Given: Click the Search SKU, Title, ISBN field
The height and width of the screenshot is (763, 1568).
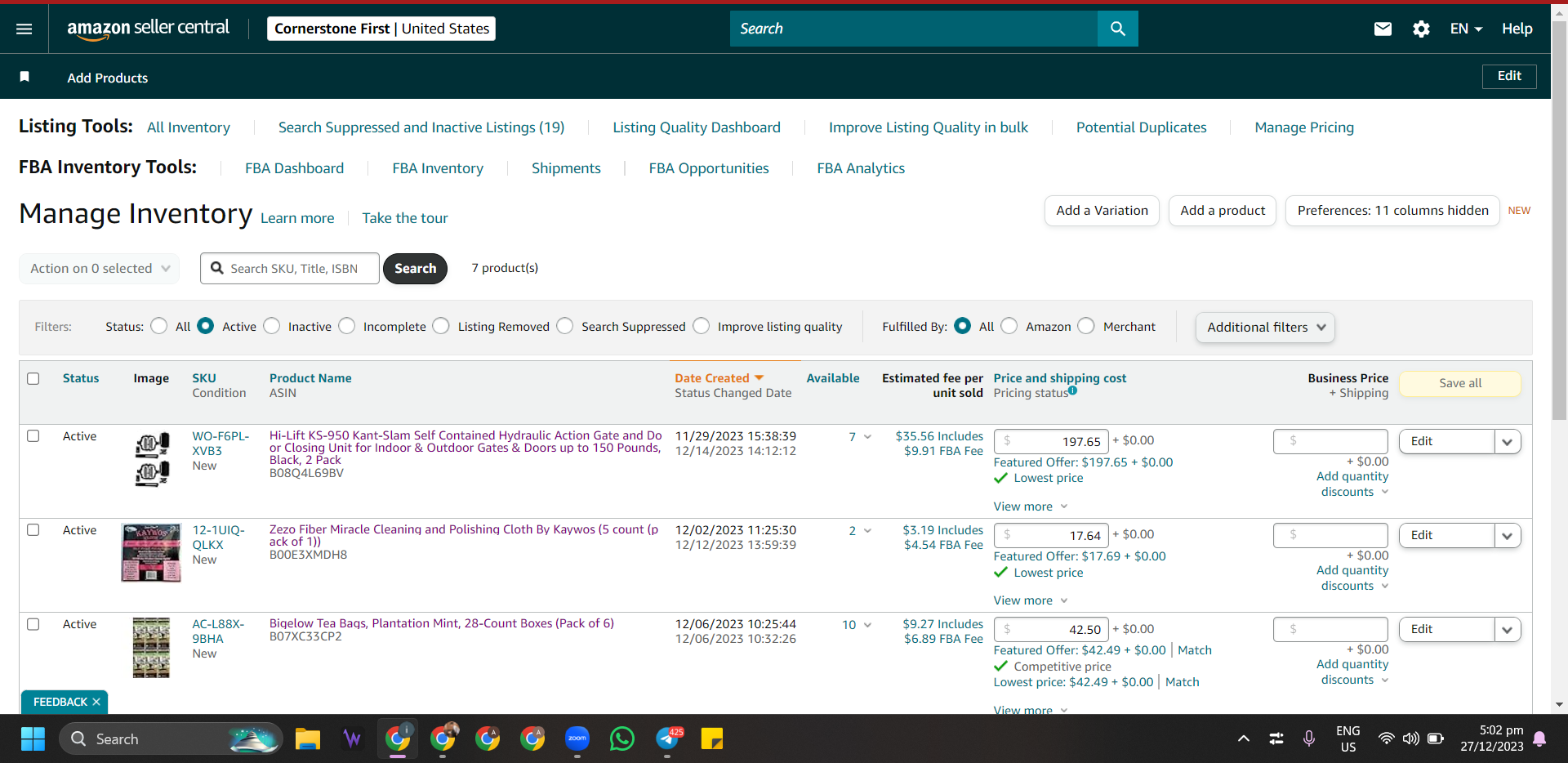Looking at the screenshot, I should (x=290, y=268).
